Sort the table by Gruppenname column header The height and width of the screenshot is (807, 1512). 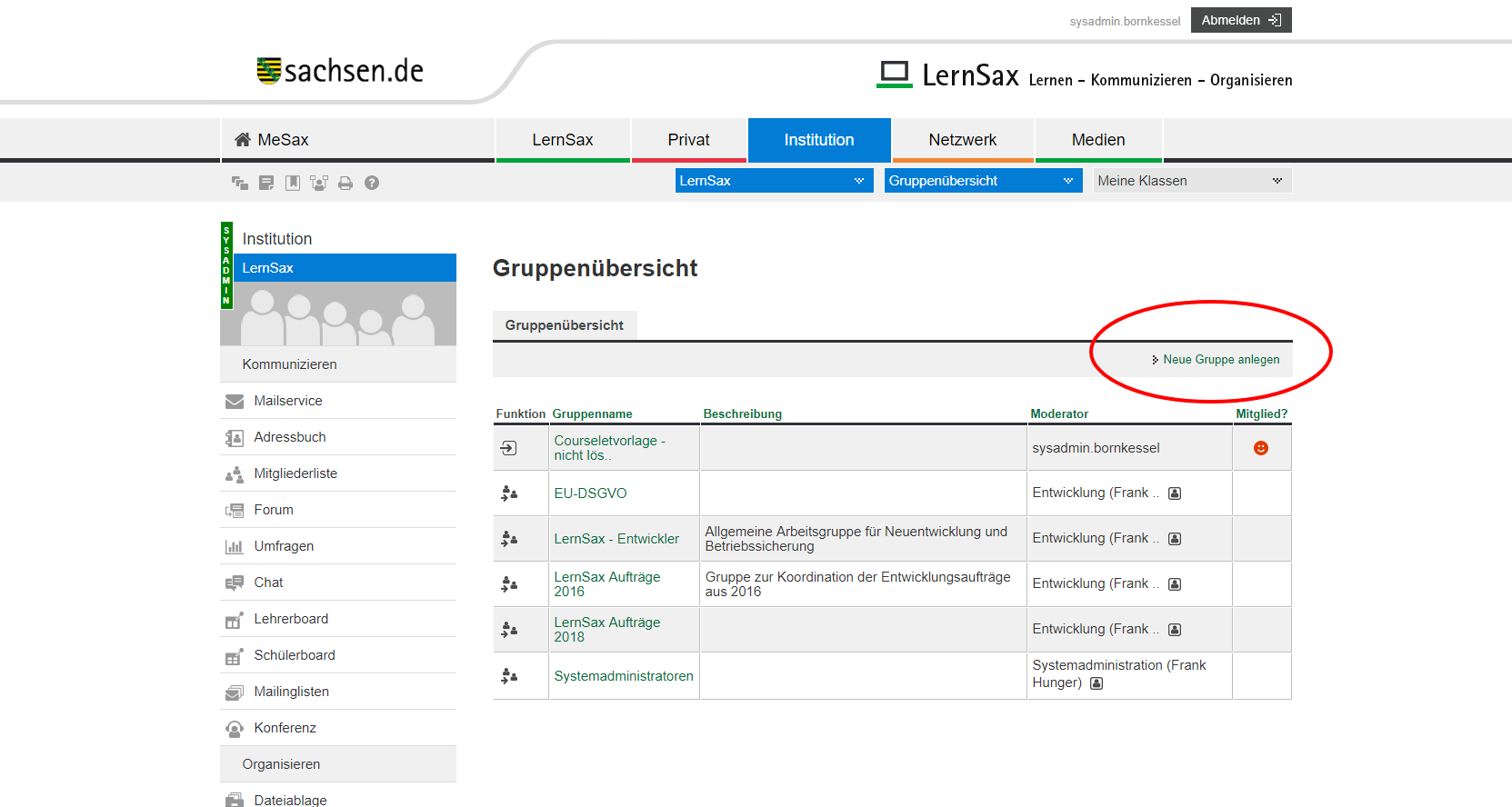click(x=592, y=414)
